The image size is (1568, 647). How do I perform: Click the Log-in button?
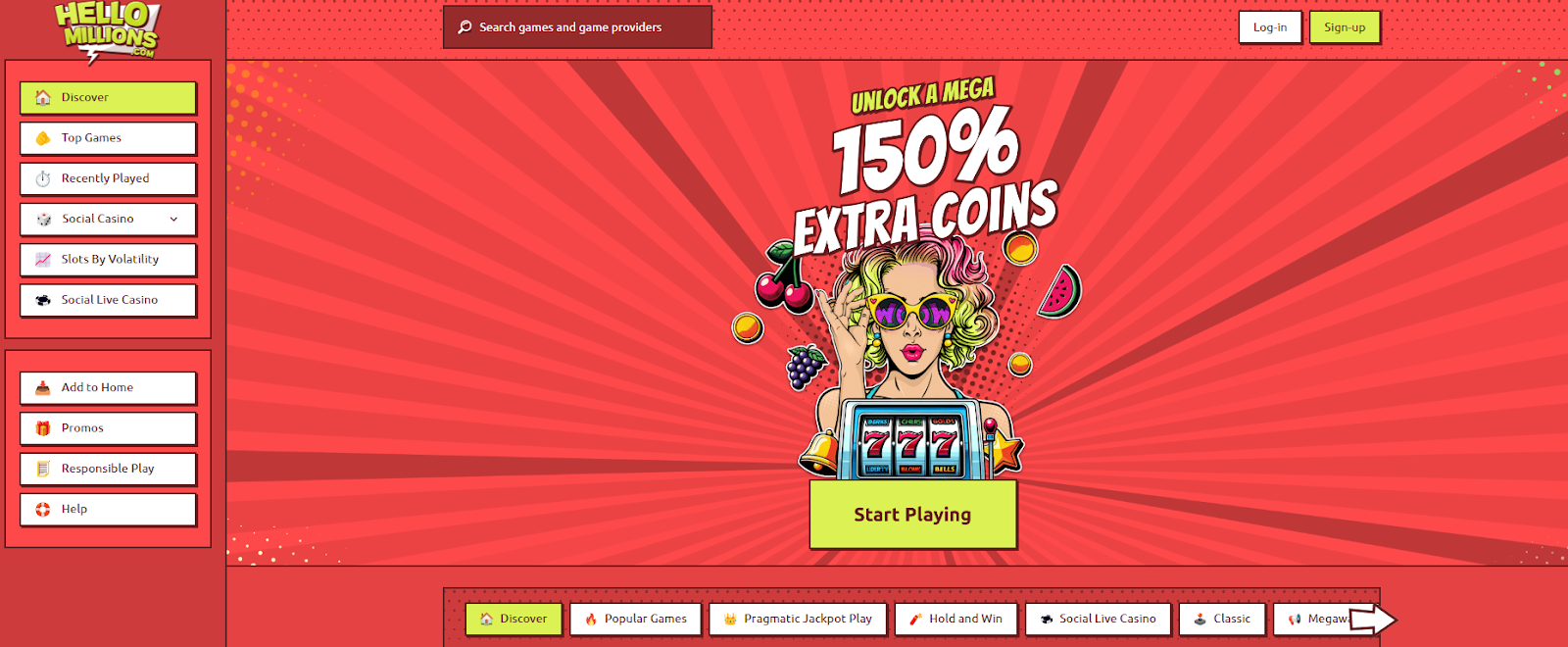[1270, 27]
